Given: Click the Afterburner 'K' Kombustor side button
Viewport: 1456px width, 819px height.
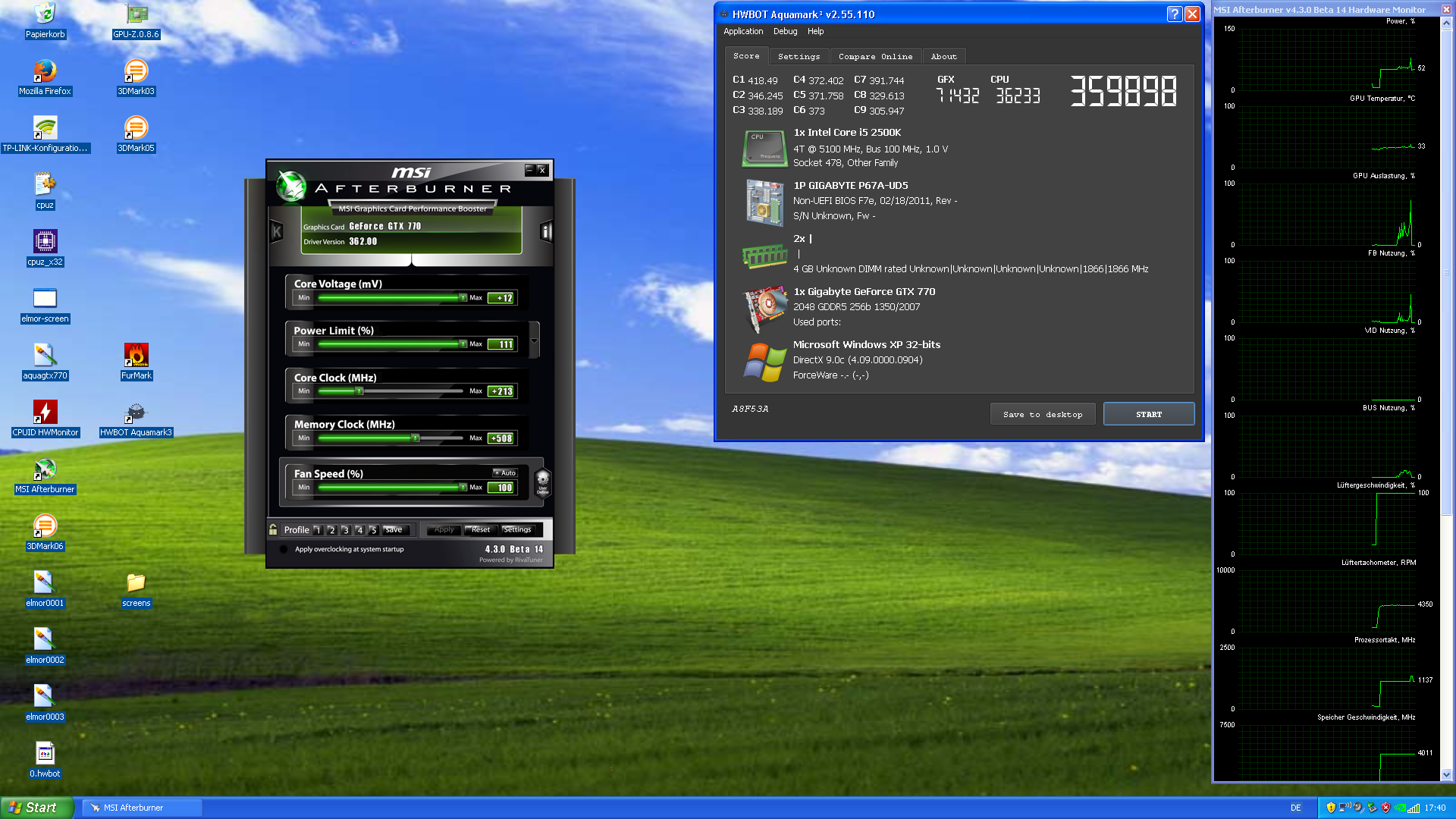Looking at the screenshot, I should click(x=277, y=231).
